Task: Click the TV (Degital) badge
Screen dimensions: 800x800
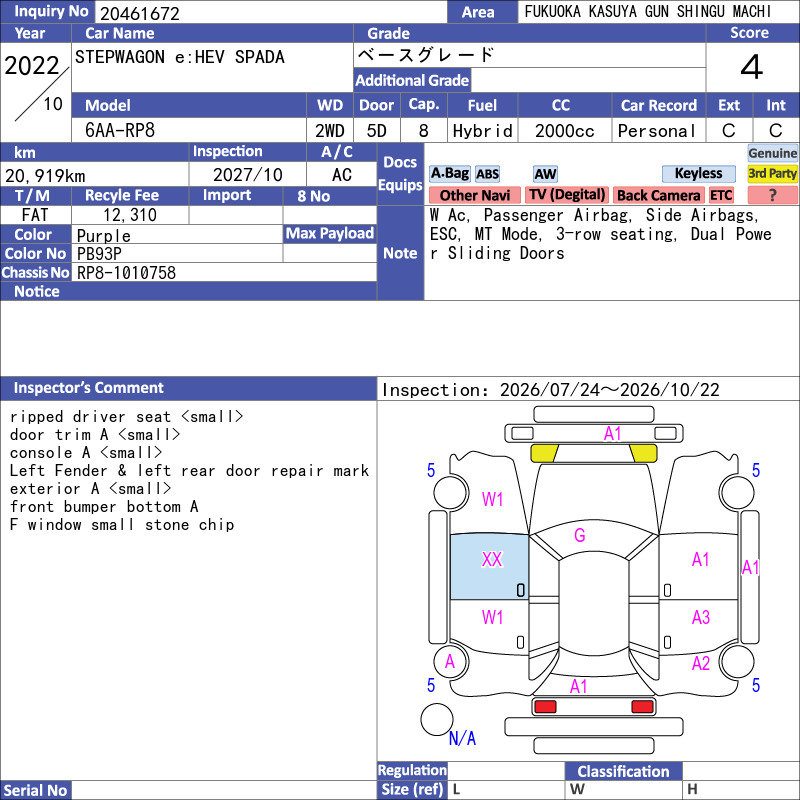Action: pyautogui.click(x=567, y=195)
